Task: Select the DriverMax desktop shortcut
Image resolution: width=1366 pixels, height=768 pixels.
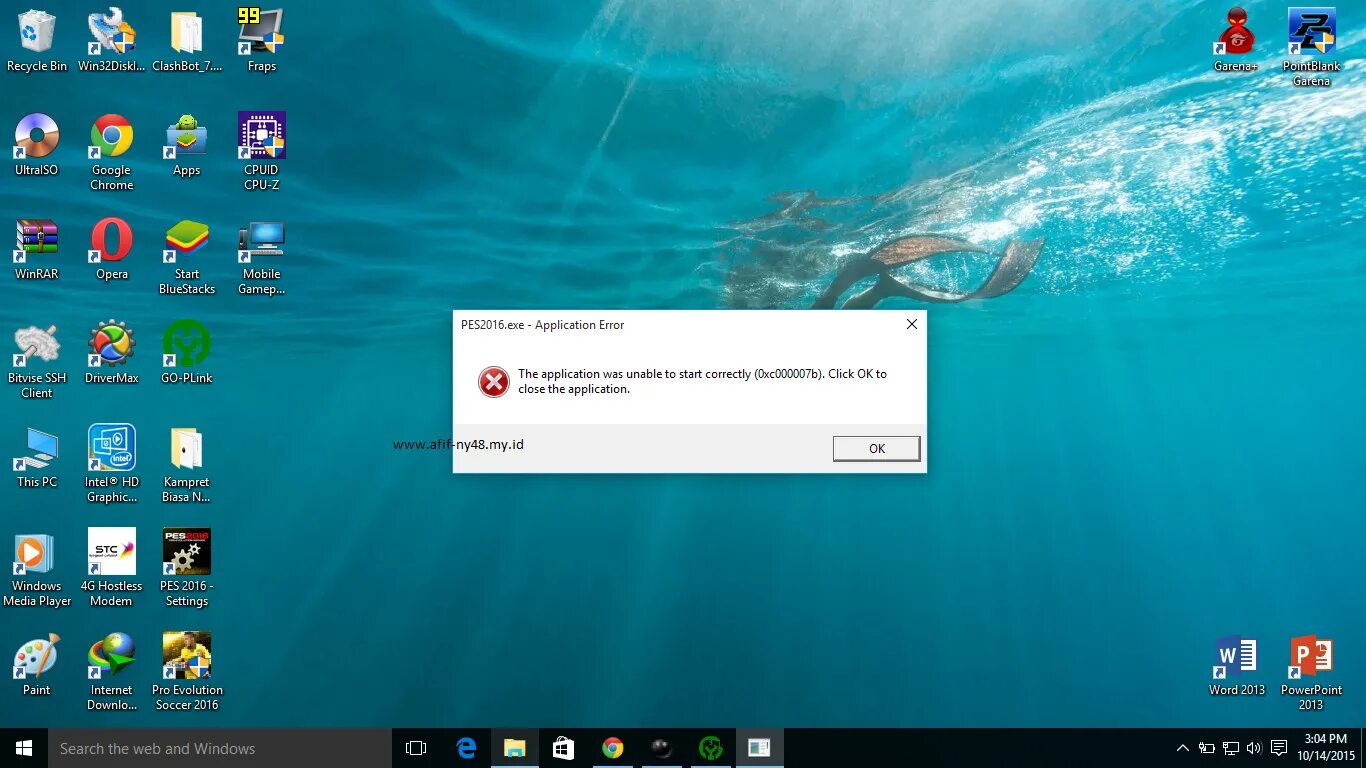Action: coord(112,353)
